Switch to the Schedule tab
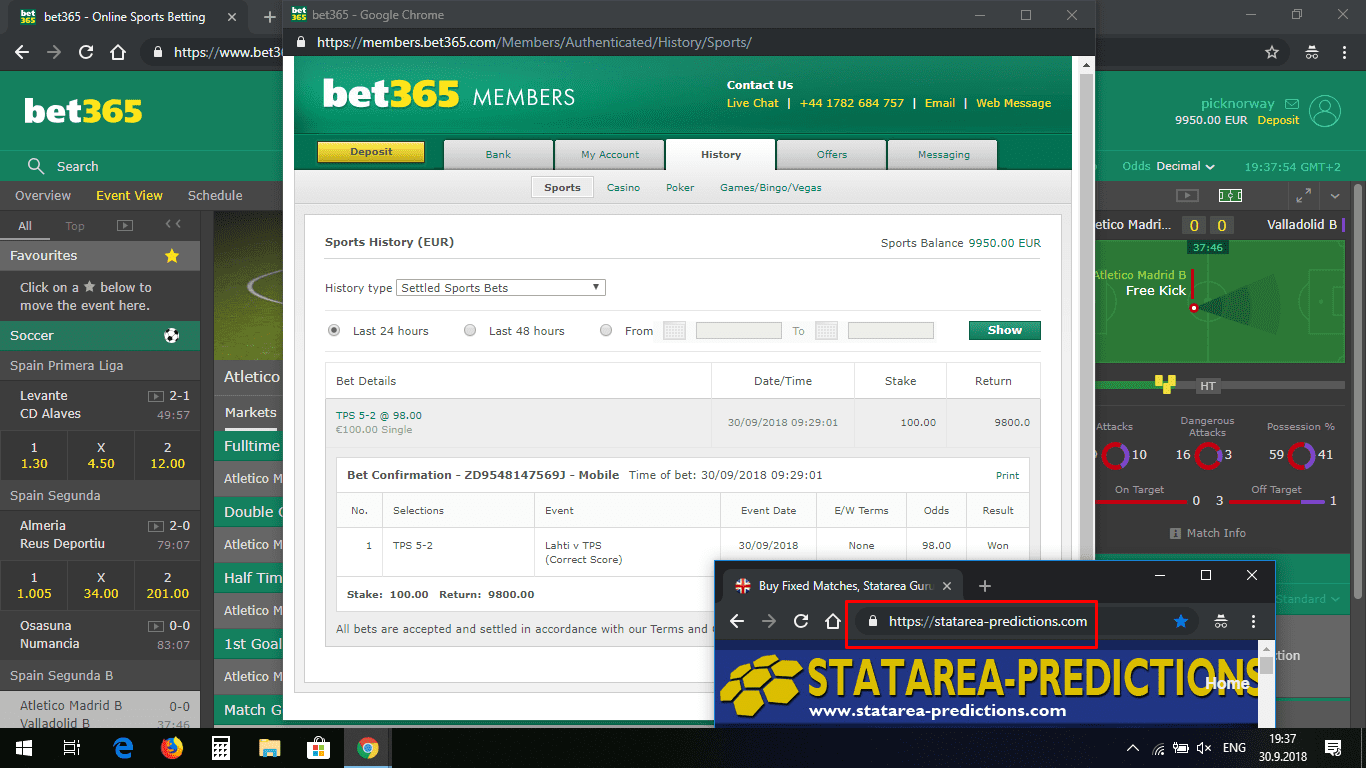This screenshot has width=1366, height=768. pyautogui.click(x=215, y=196)
